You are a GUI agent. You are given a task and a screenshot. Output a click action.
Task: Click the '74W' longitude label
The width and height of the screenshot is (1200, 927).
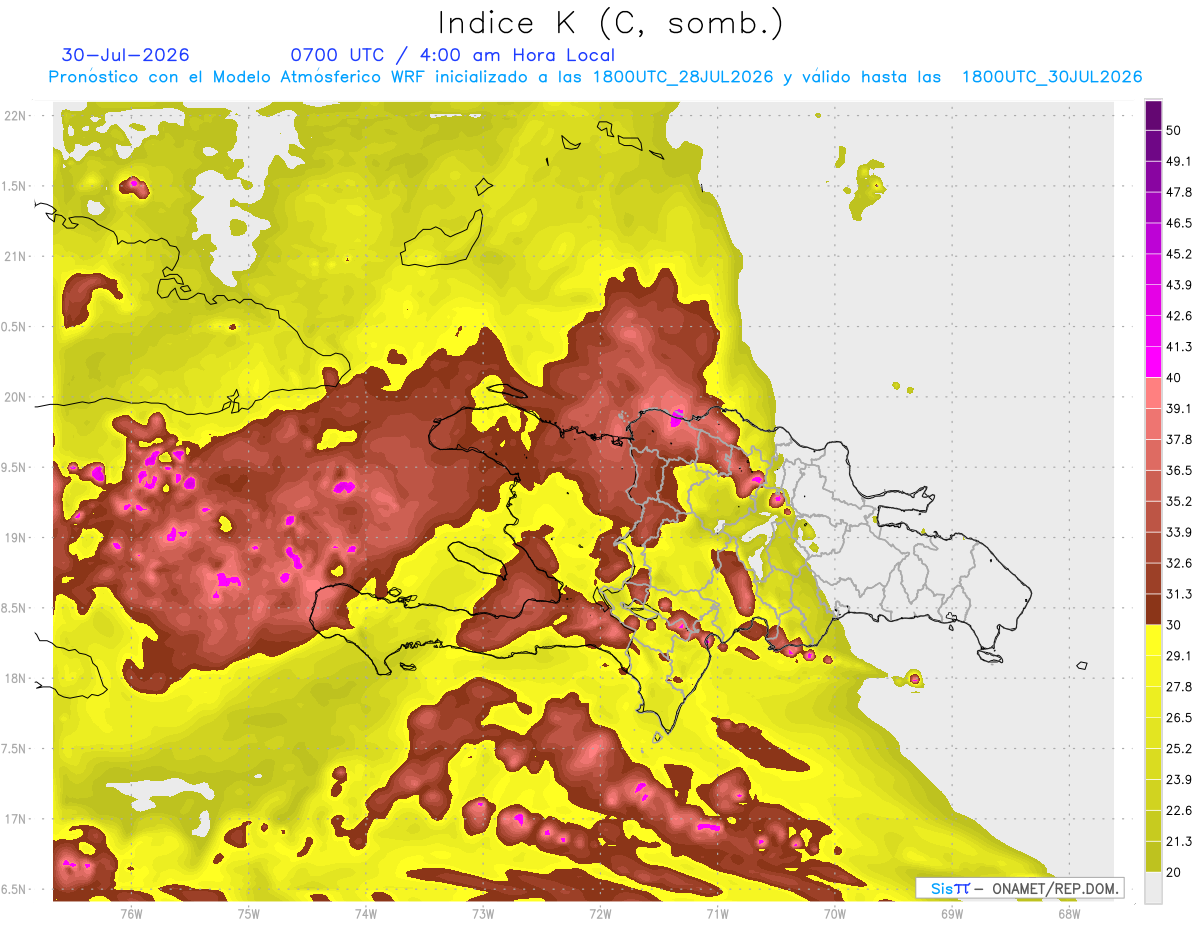[x=366, y=913]
